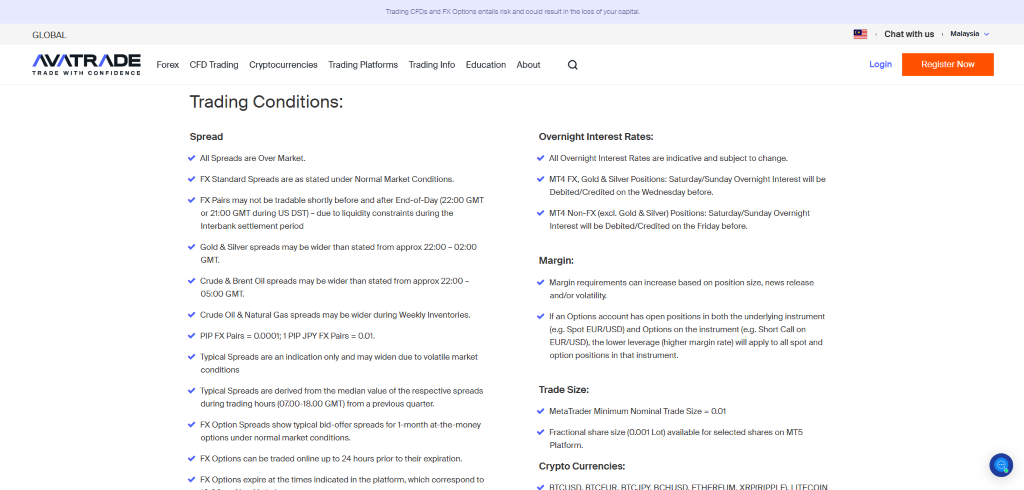Open the Forex menu

coord(168,65)
